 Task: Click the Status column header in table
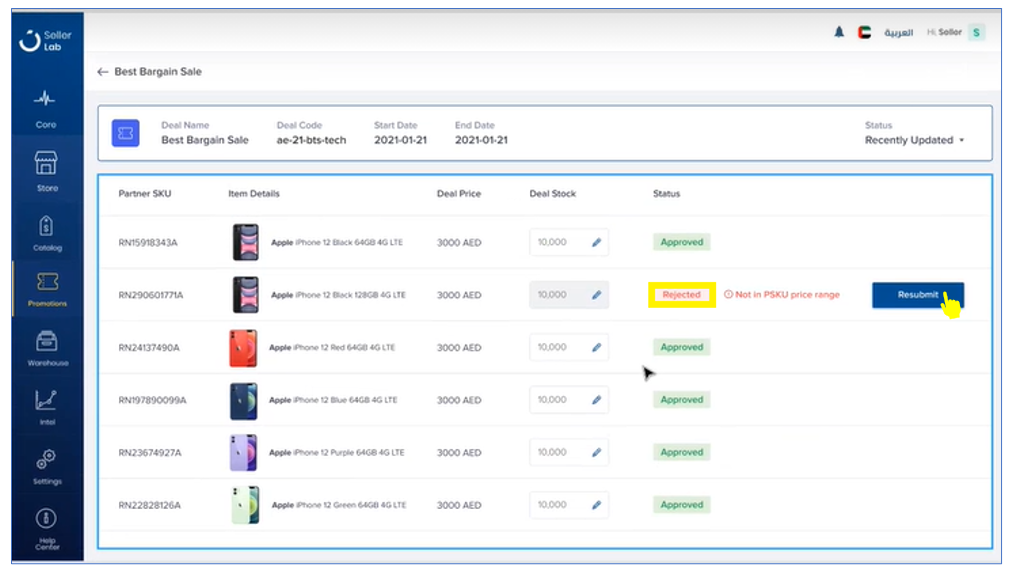666,193
